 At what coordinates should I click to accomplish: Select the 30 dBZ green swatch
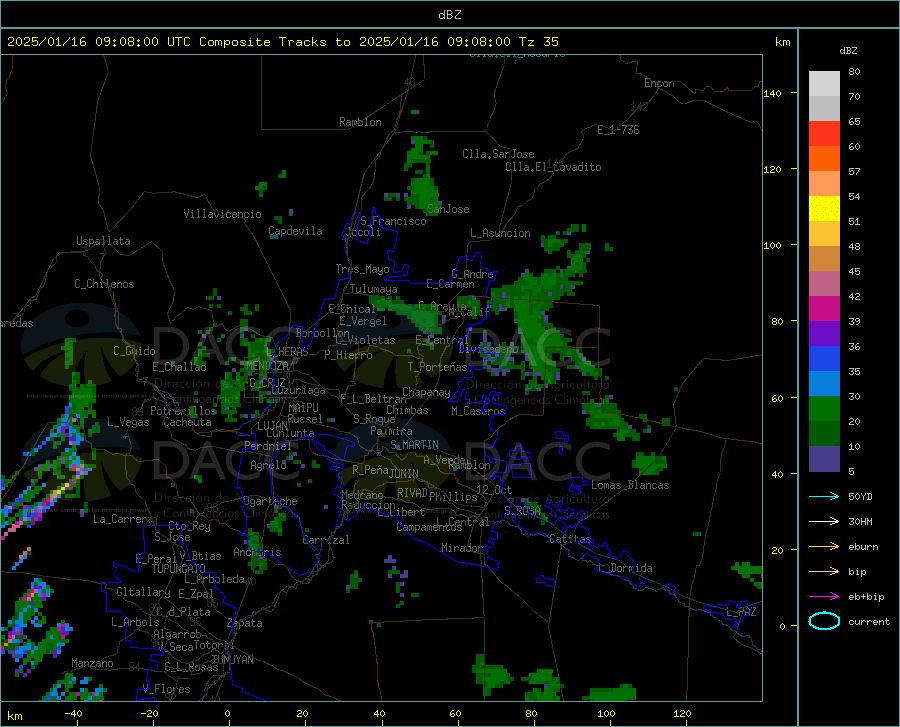pyautogui.click(x=824, y=409)
